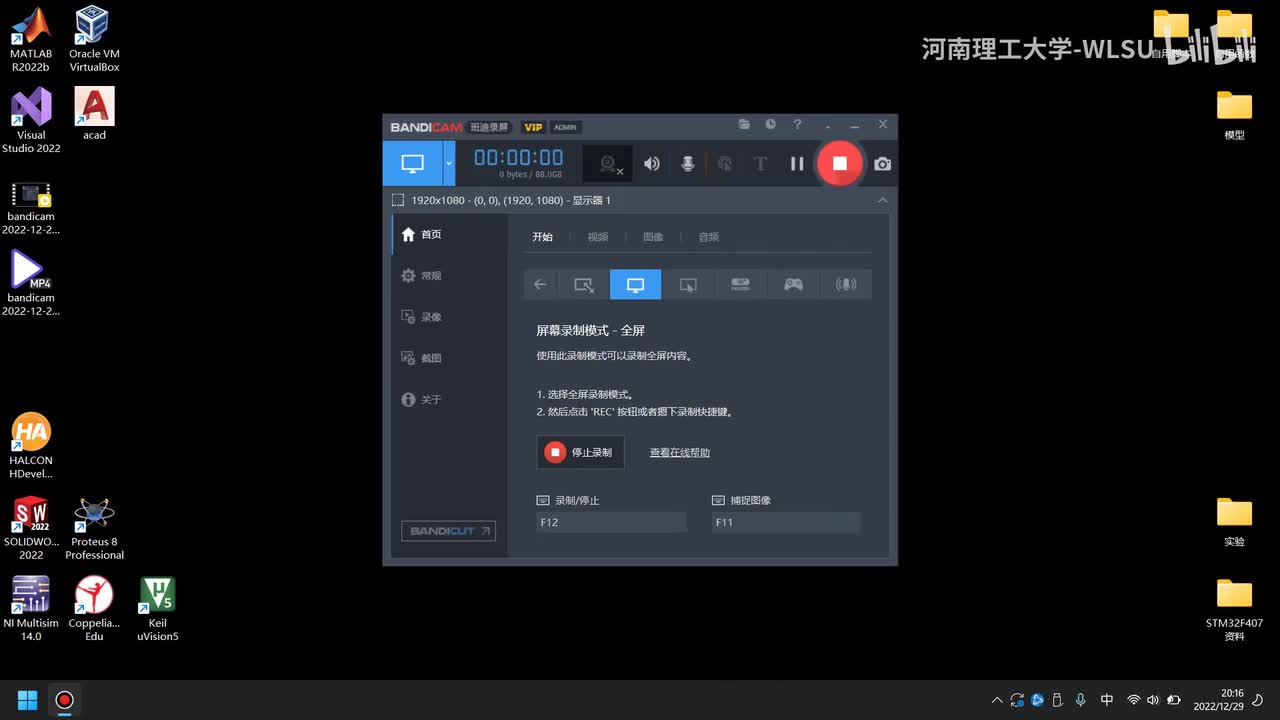This screenshot has width=1280, height=720.
Task: Select NI Multisim 14.0 desktop icon
Action: [31, 609]
